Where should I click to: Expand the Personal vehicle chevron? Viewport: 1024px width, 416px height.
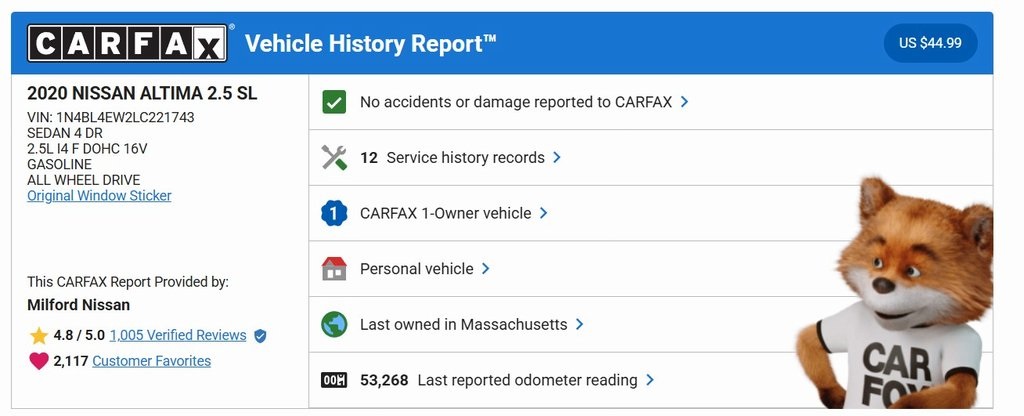click(x=486, y=269)
